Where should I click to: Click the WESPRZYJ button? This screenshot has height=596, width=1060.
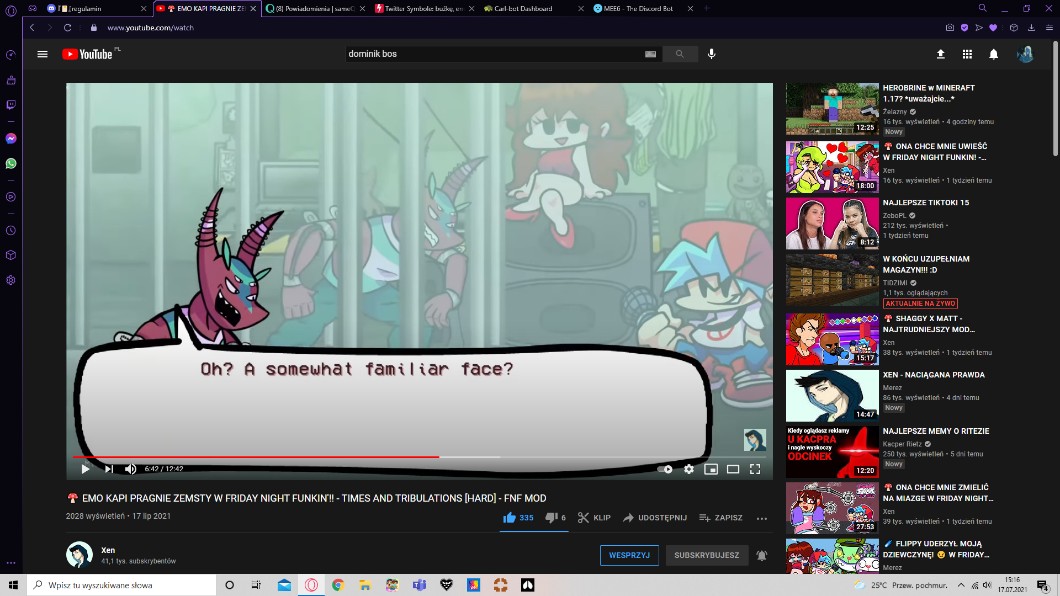[x=630, y=555]
